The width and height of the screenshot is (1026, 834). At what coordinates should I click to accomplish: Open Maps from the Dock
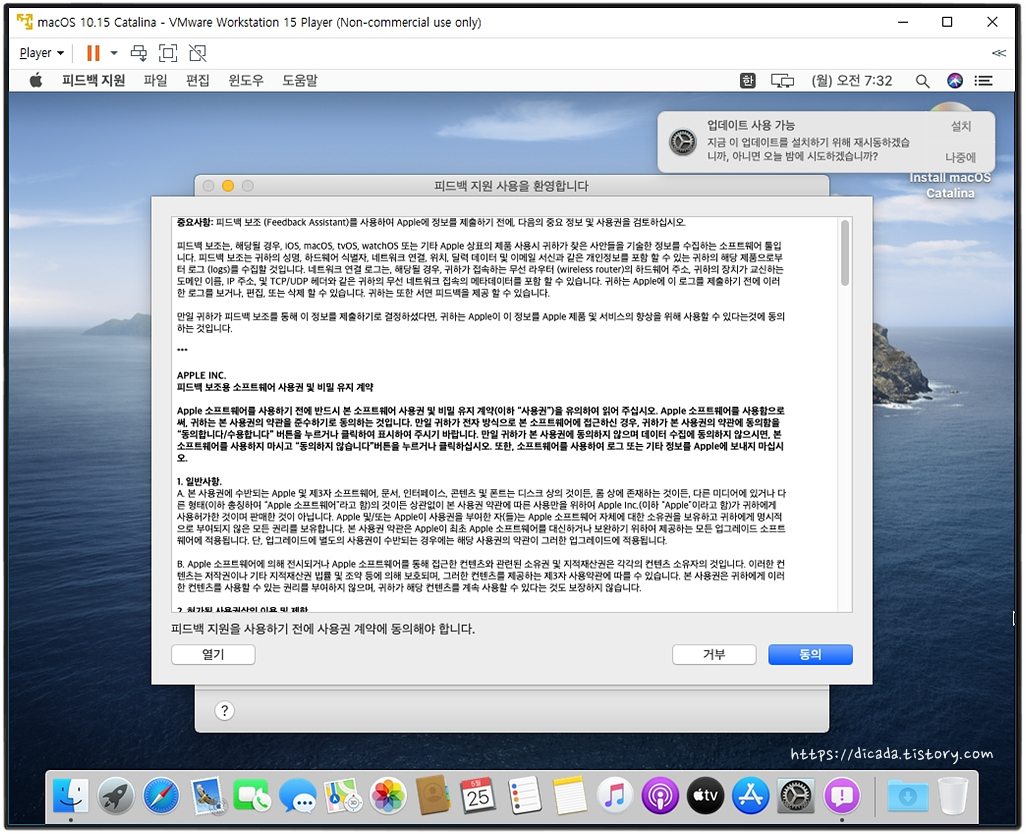343,795
